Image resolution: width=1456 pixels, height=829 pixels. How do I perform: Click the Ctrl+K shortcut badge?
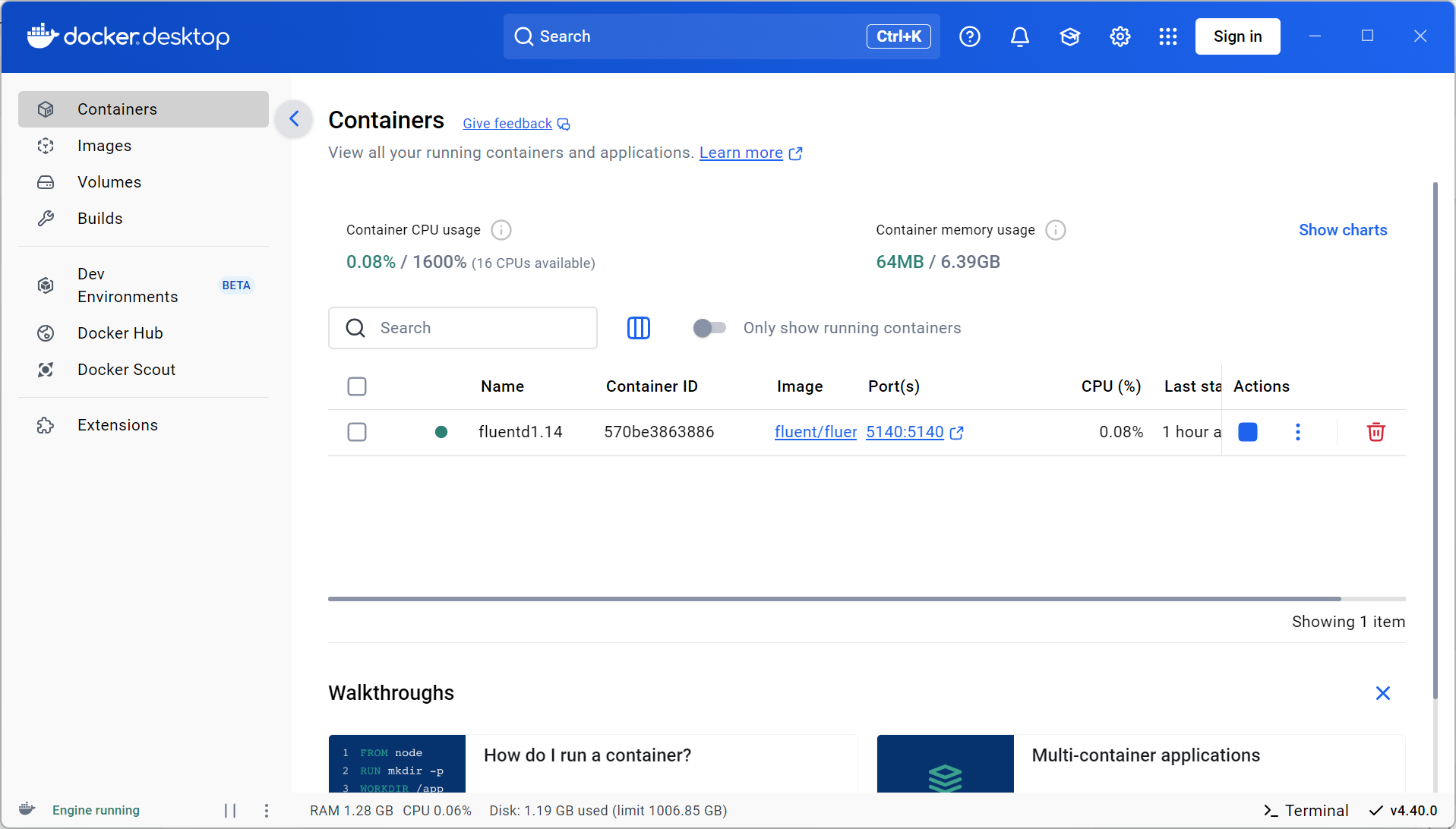click(x=899, y=36)
